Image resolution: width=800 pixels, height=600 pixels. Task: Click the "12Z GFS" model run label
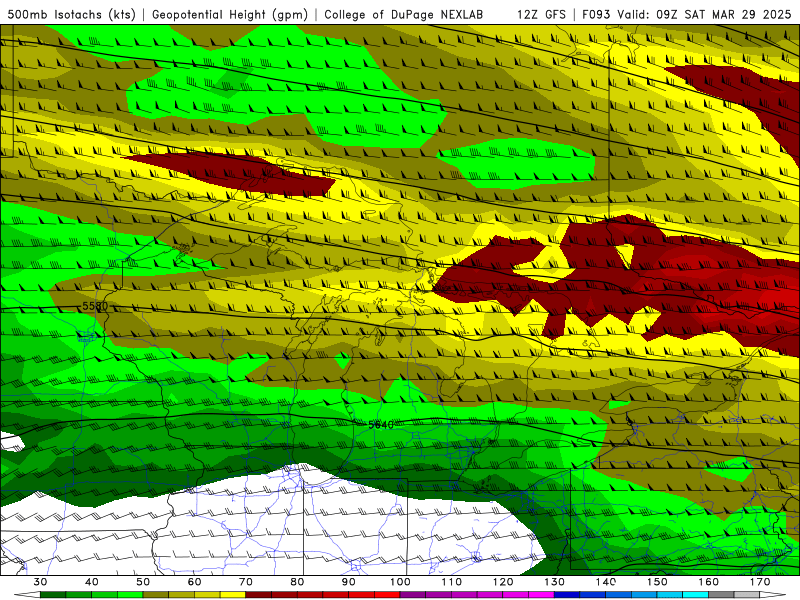541,15
